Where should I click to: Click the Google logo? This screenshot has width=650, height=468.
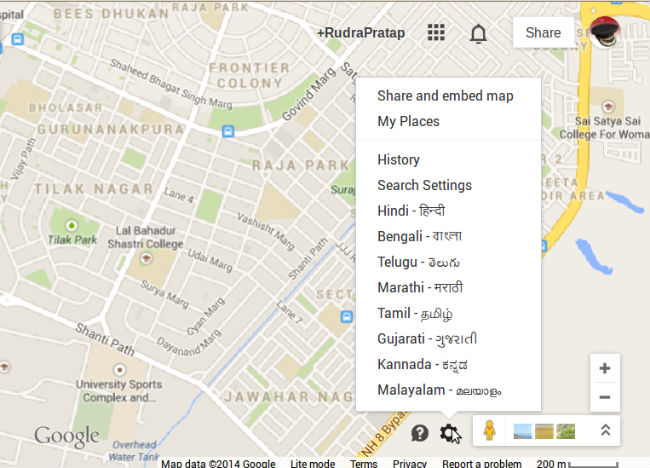pyautogui.click(x=67, y=436)
